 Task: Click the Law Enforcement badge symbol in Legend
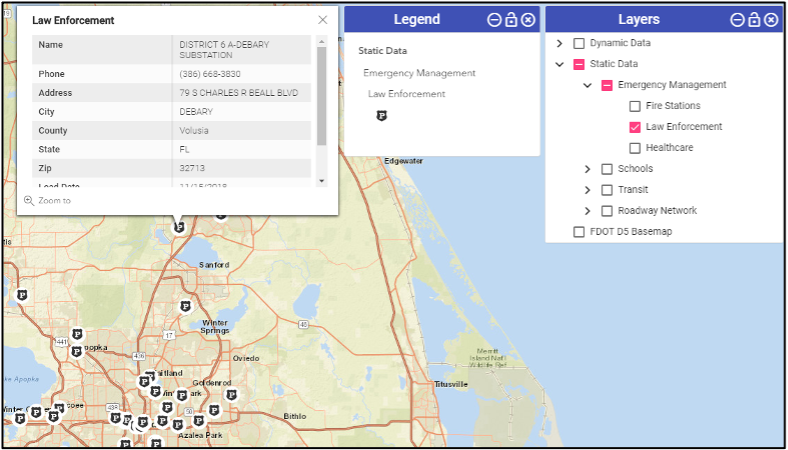(x=381, y=116)
